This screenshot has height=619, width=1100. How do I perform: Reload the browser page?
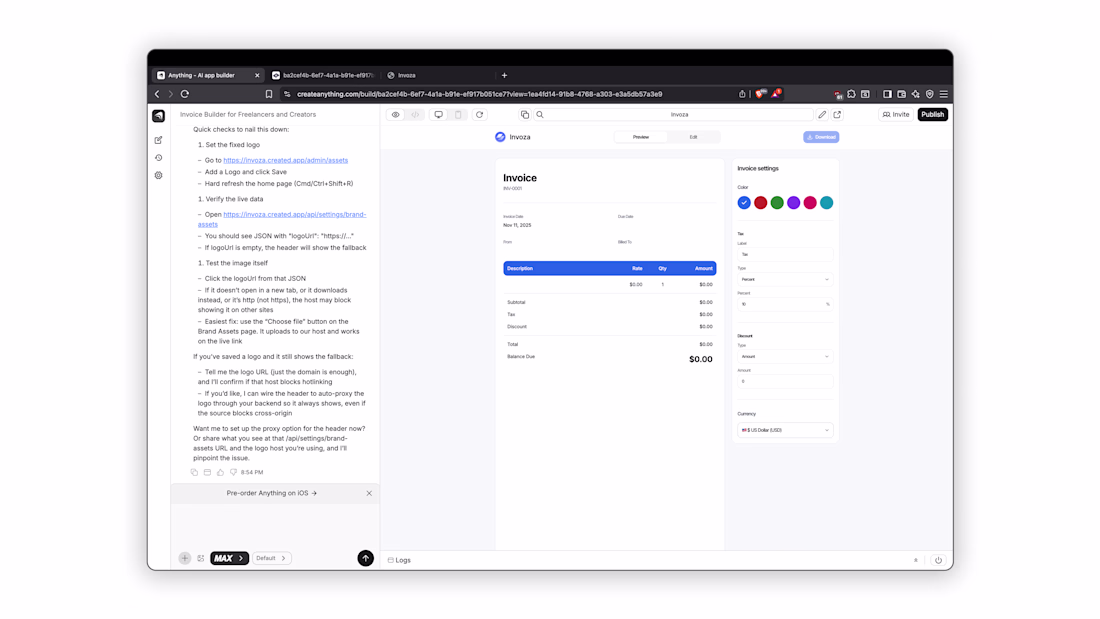(x=185, y=94)
